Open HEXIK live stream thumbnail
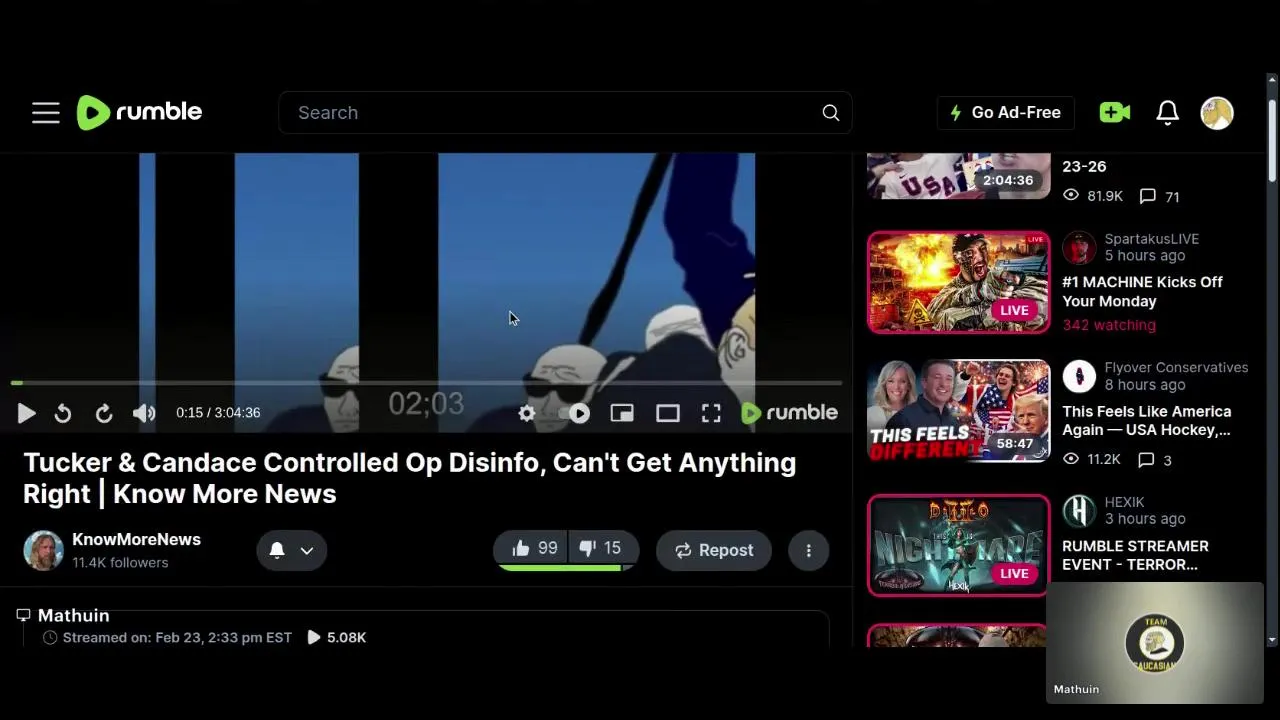This screenshot has width=1280, height=720. coord(959,545)
